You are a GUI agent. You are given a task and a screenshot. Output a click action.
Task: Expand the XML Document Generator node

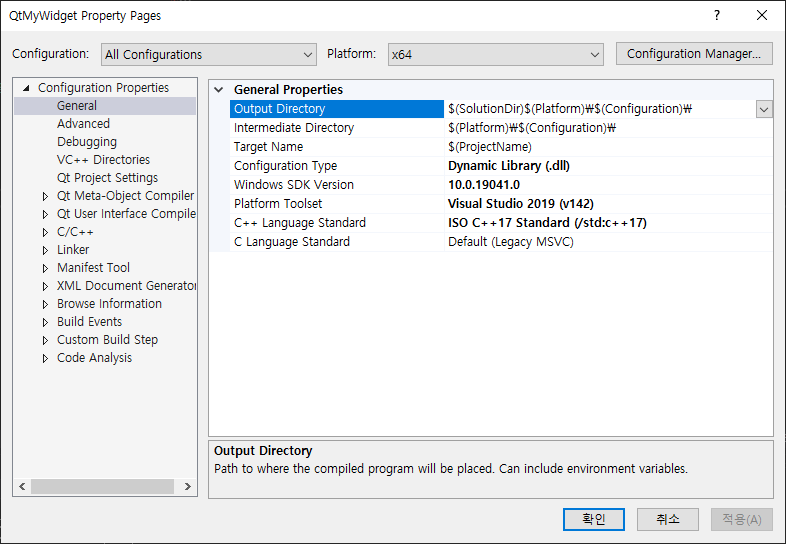coord(45,286)
